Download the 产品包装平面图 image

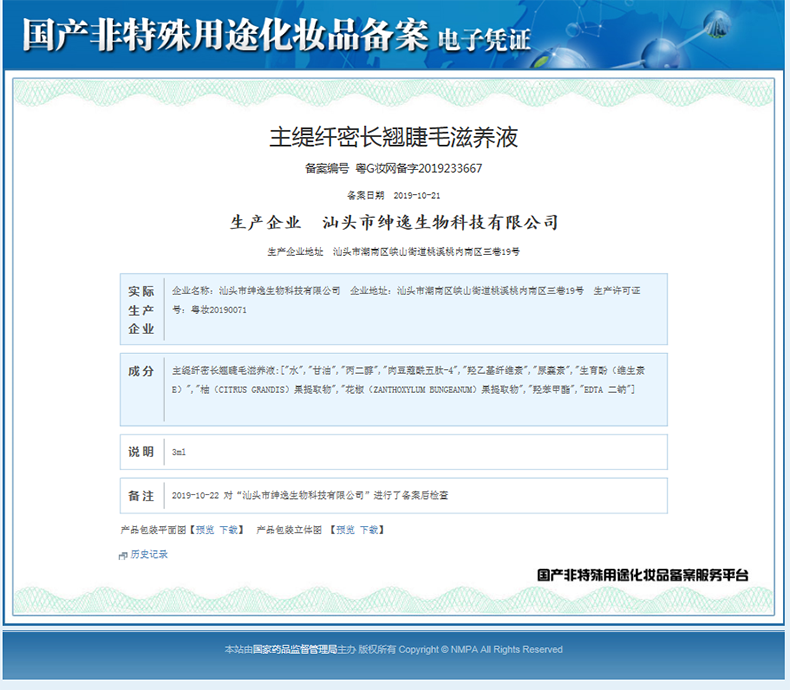pyautogui.click(x=228, y=530)
